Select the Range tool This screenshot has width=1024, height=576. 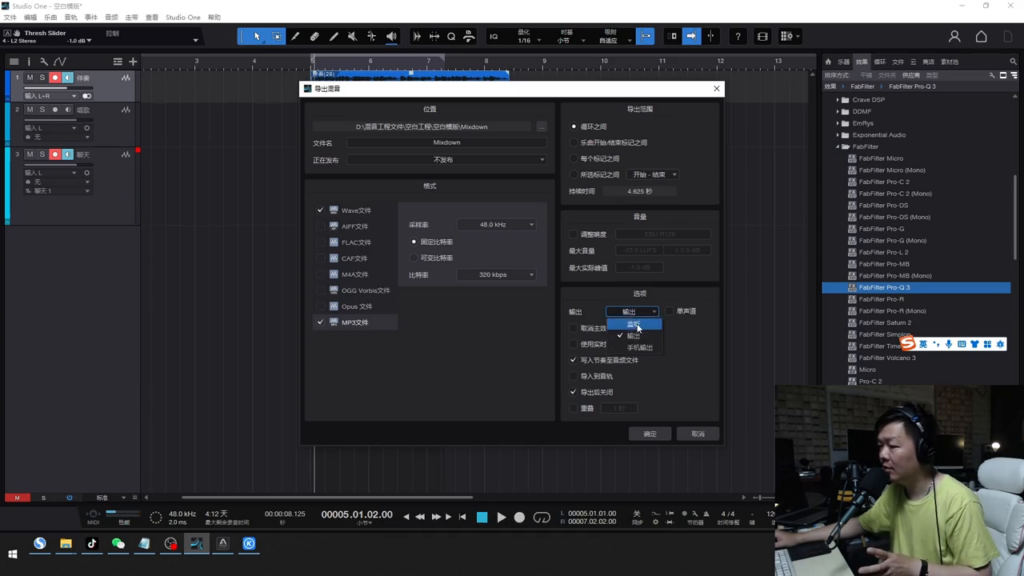pos(277,37)
